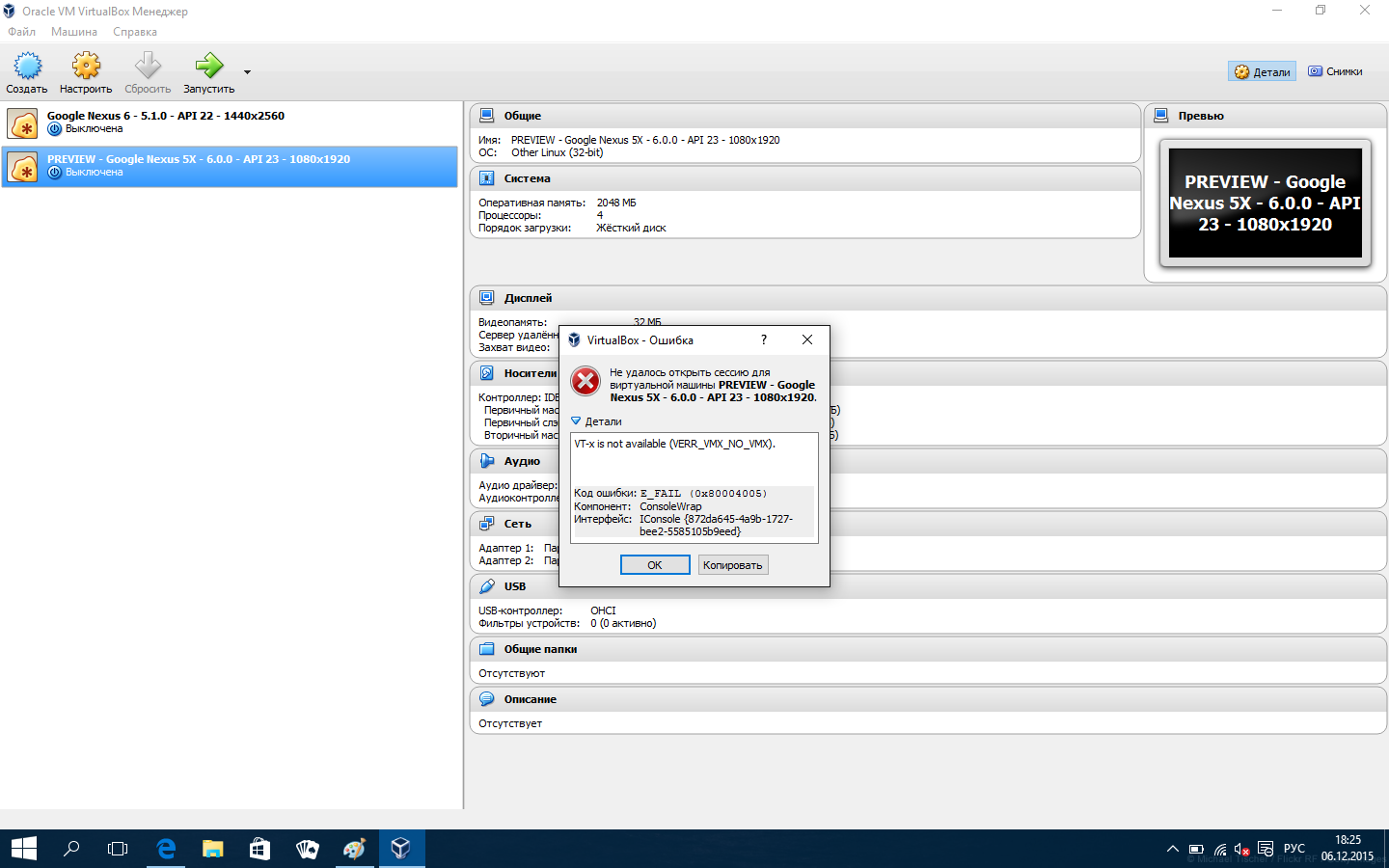Open the Машина menu

74,32
